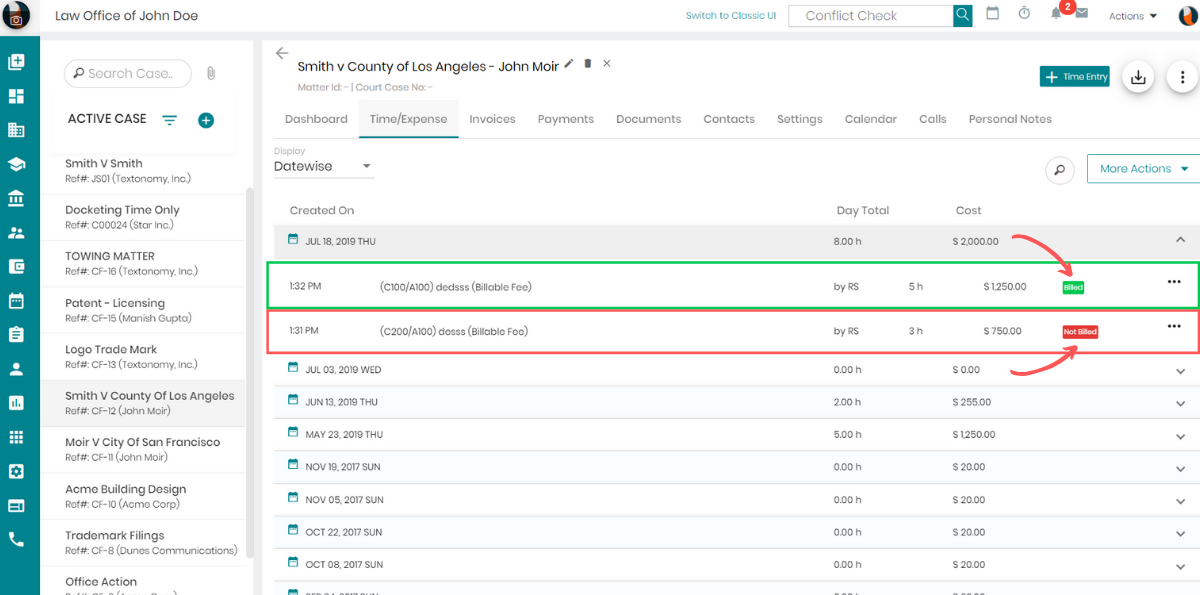This screenshot has height=595, width=1200.
Task: Start the timer stopwatch icon in top bar
Action: pos(1024,13)
